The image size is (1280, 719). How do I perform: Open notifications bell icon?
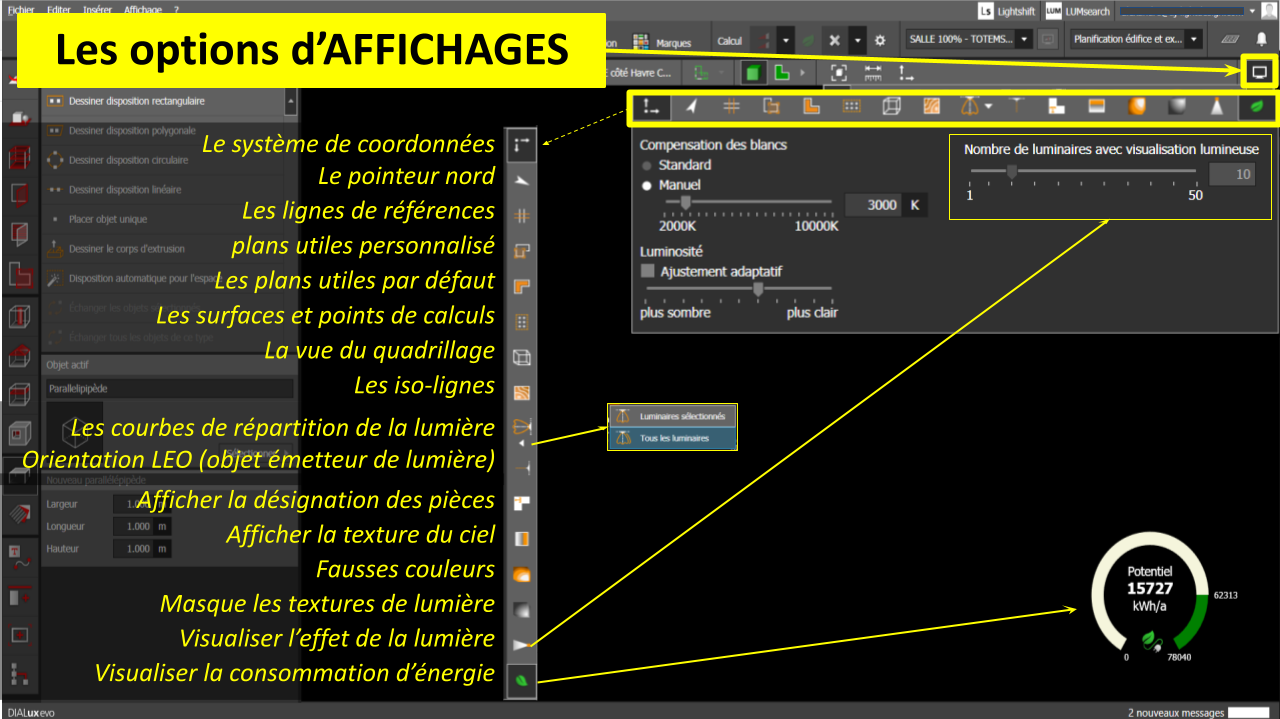tap(1261, 40)
